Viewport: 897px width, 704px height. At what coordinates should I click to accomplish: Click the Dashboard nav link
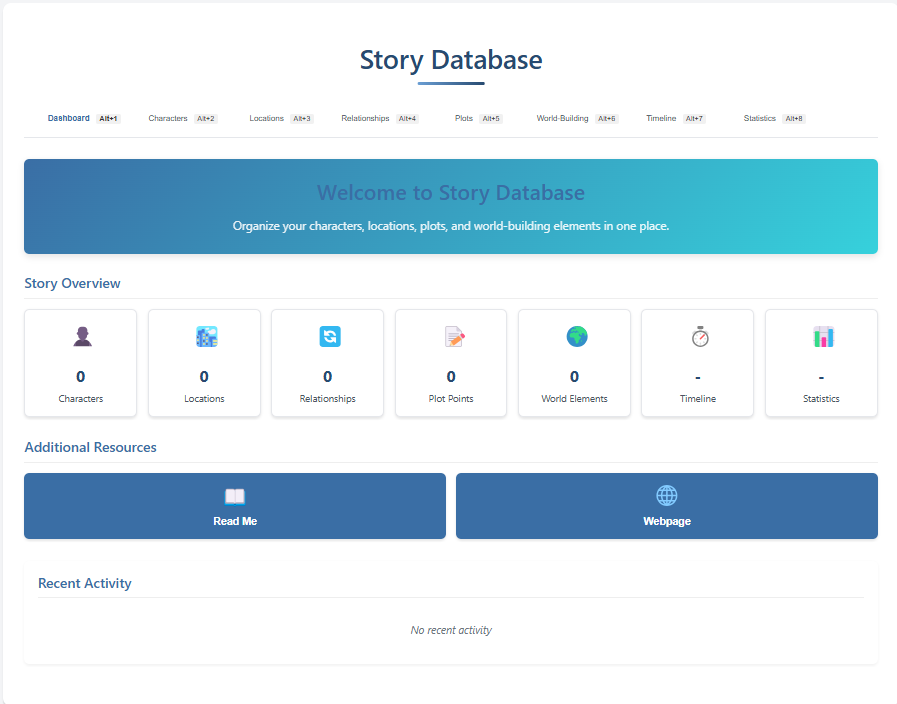(68, 117)
